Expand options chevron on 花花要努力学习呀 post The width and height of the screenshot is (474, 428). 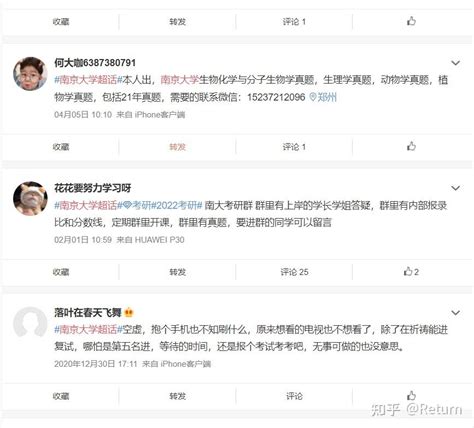point(455,188)
